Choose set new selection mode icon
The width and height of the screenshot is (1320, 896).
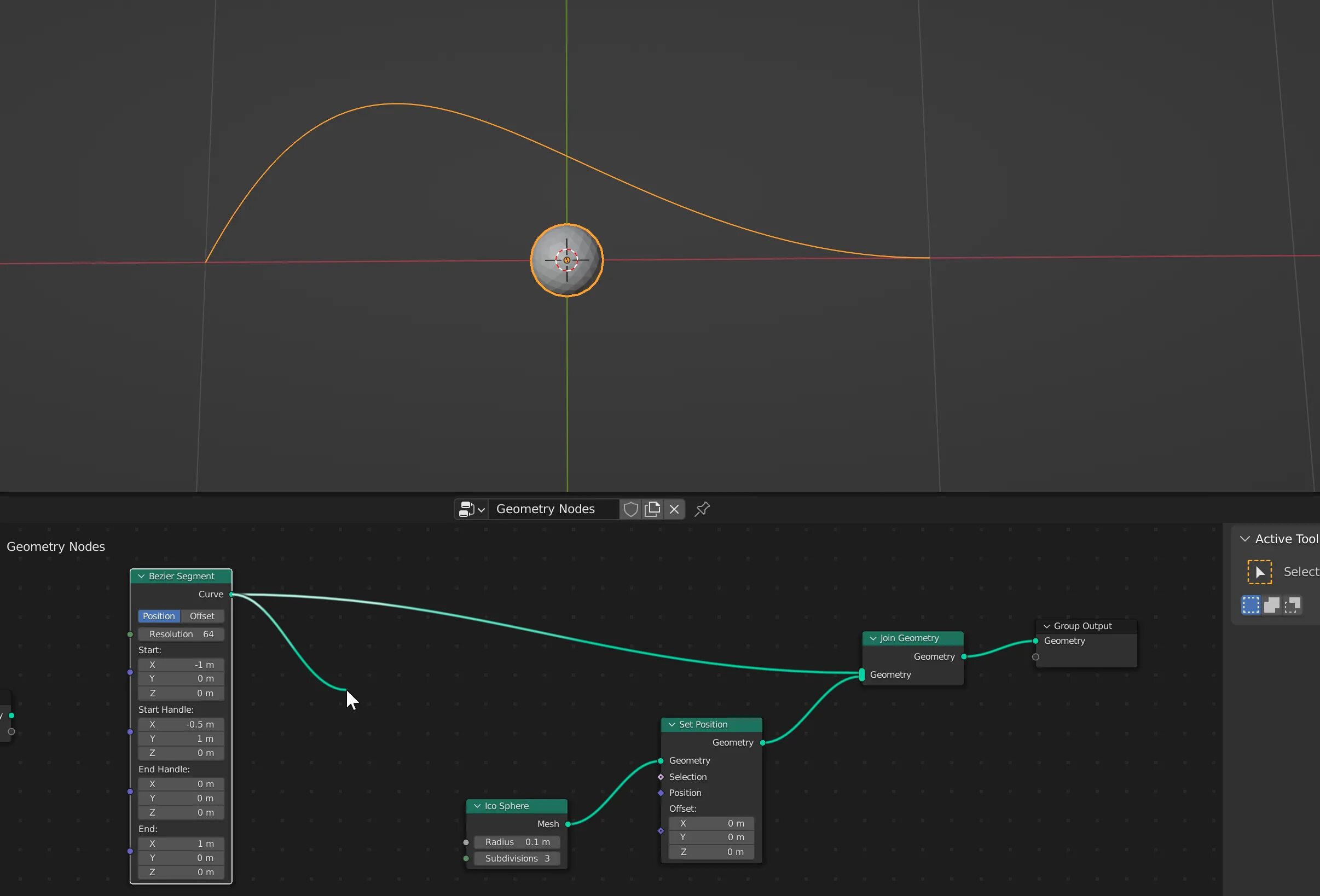pyautogui.click(x=1250, y=604)
